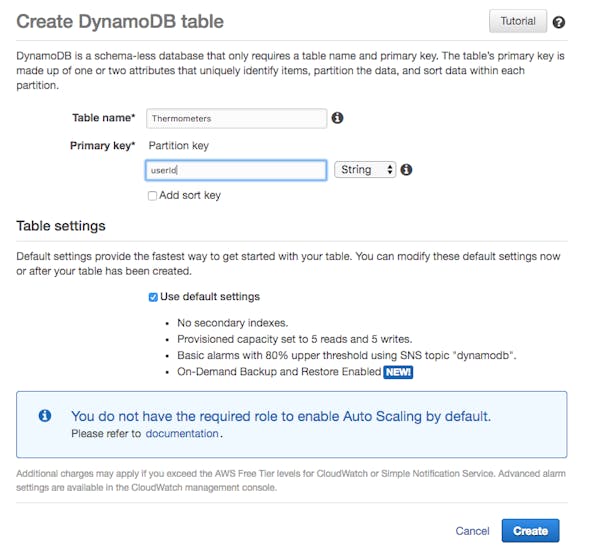Click the info icon beside Table name
This screenshot has height=555, width=596.
337,118
